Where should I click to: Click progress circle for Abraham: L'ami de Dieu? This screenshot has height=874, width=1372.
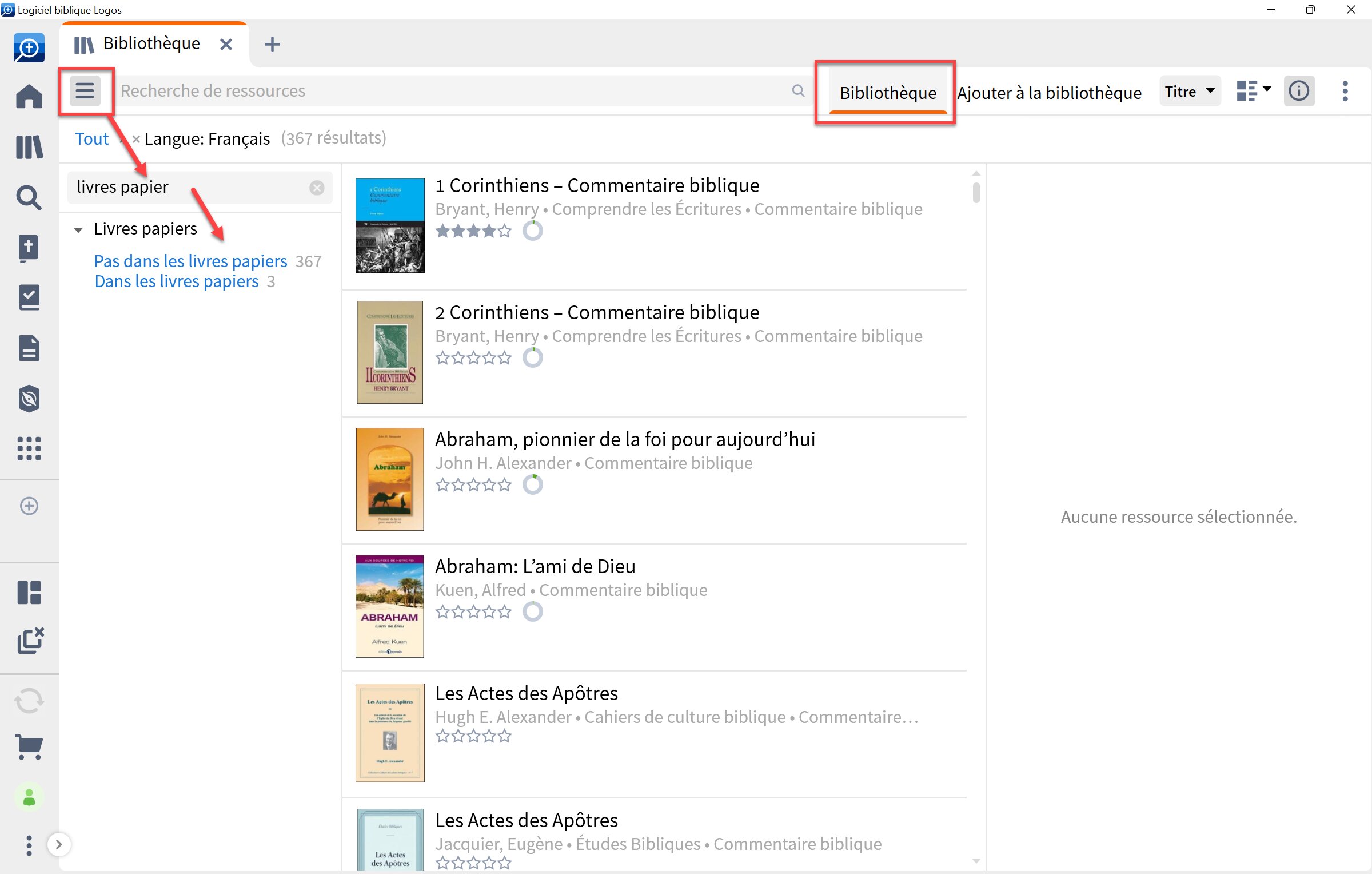[x=533, y=612]
